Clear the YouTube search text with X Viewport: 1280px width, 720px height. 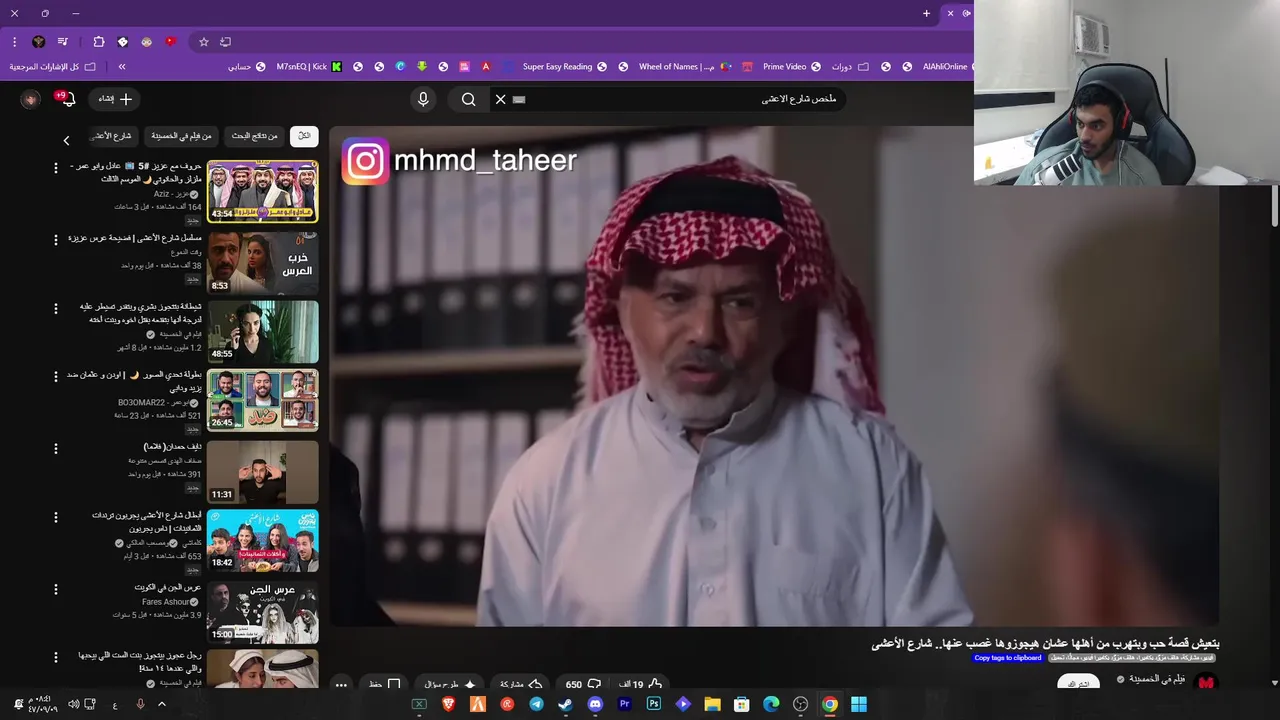(501, 99)
